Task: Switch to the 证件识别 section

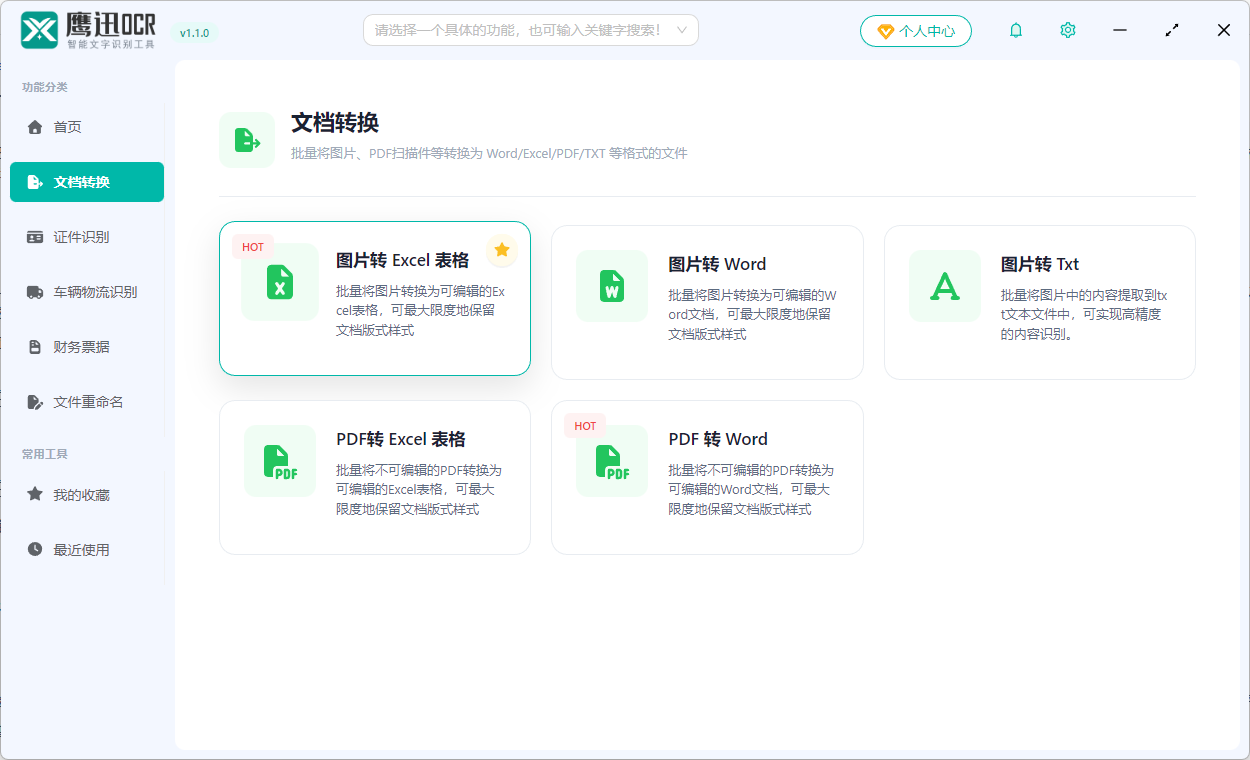Action: [87, 237]
